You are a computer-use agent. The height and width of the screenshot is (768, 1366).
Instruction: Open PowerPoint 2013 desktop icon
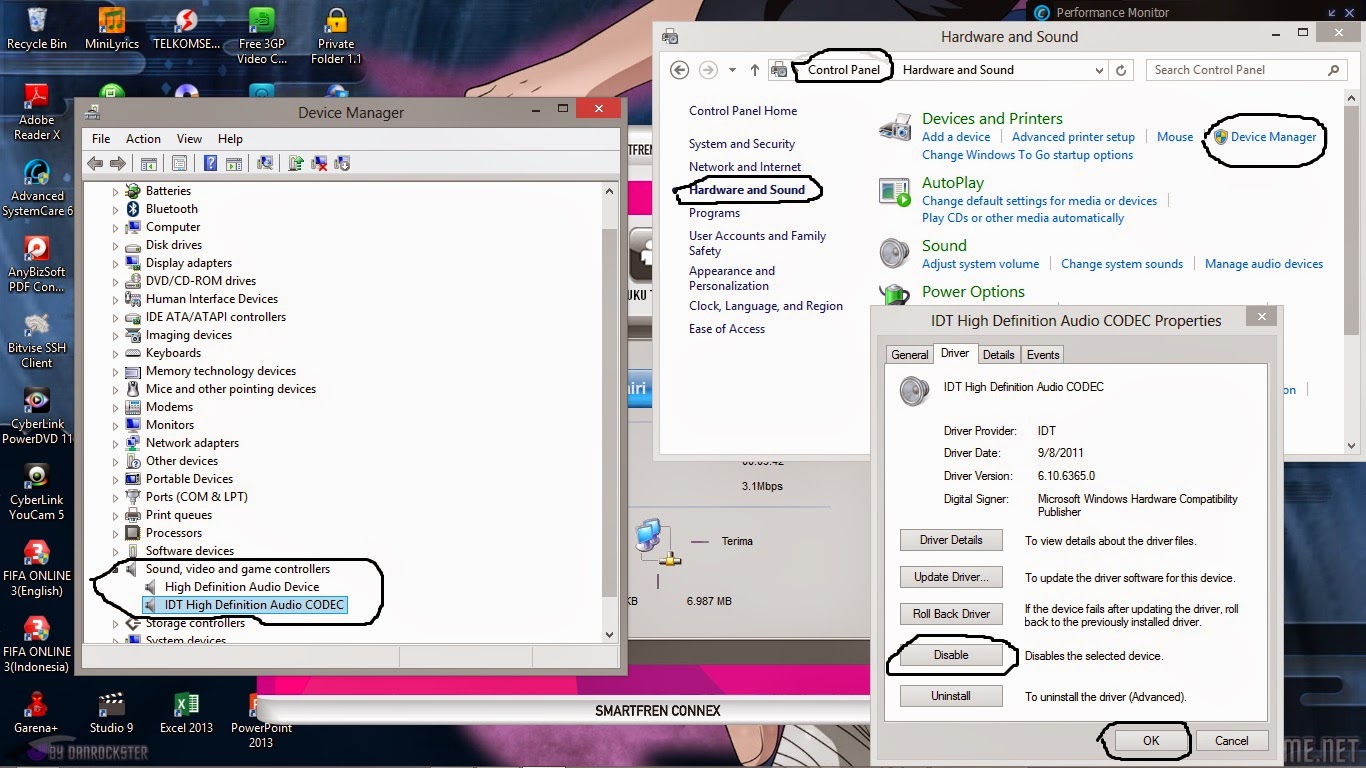click(261, 718)
